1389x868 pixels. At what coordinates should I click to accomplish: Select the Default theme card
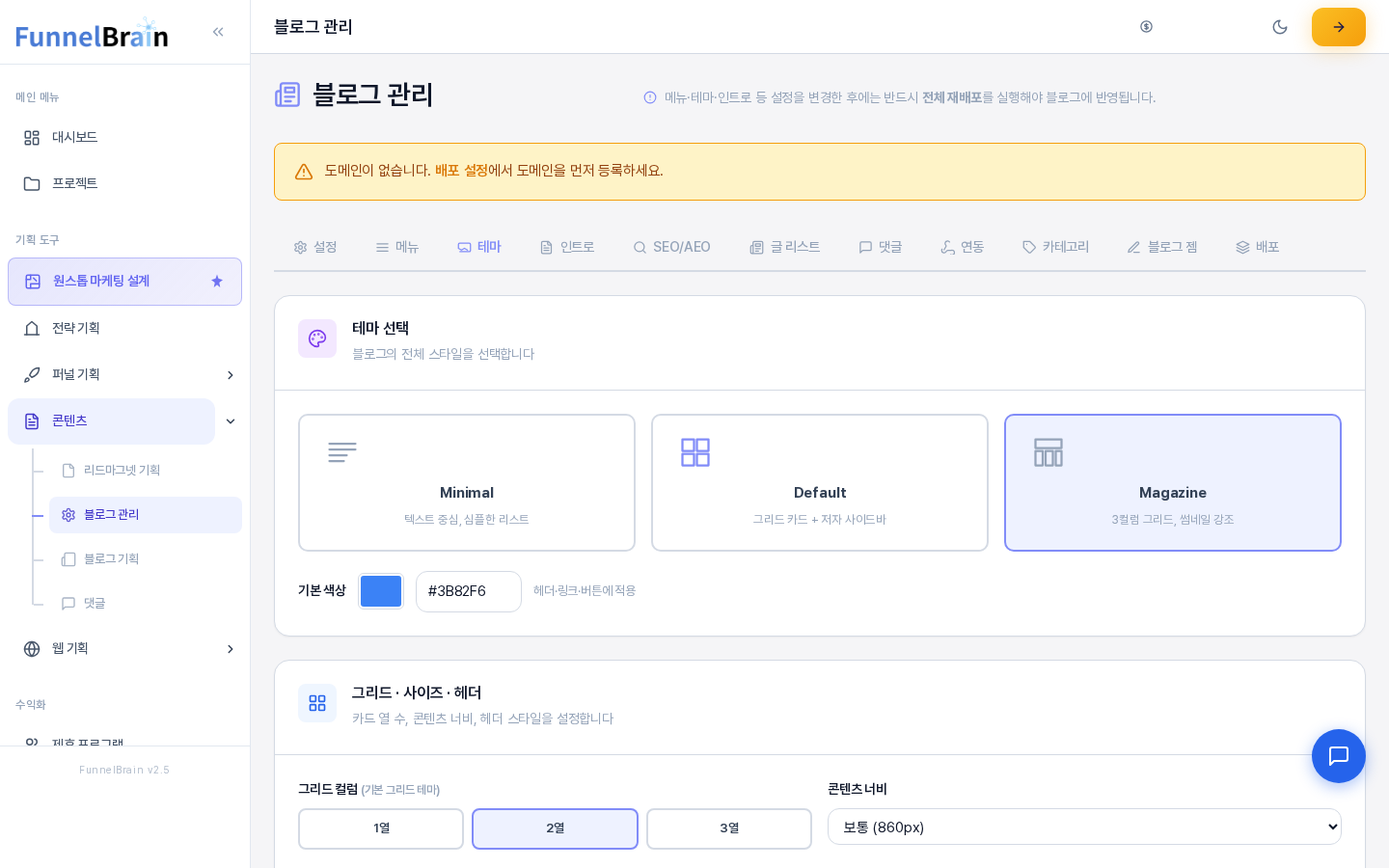point(820,483)
